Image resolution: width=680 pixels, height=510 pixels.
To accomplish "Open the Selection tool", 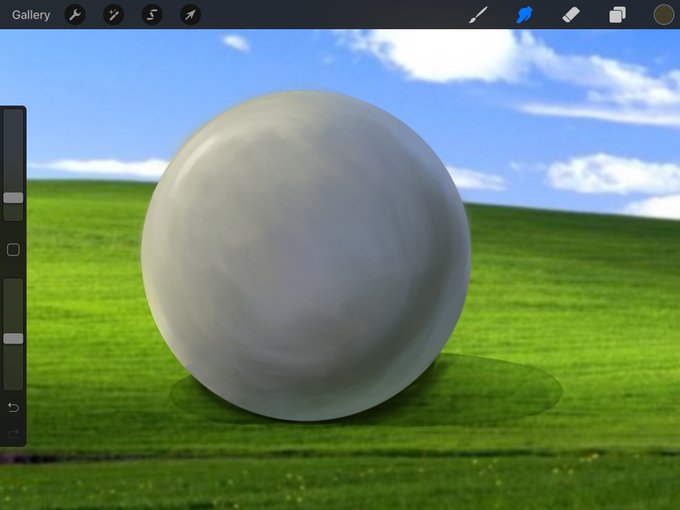I will 152,15.
